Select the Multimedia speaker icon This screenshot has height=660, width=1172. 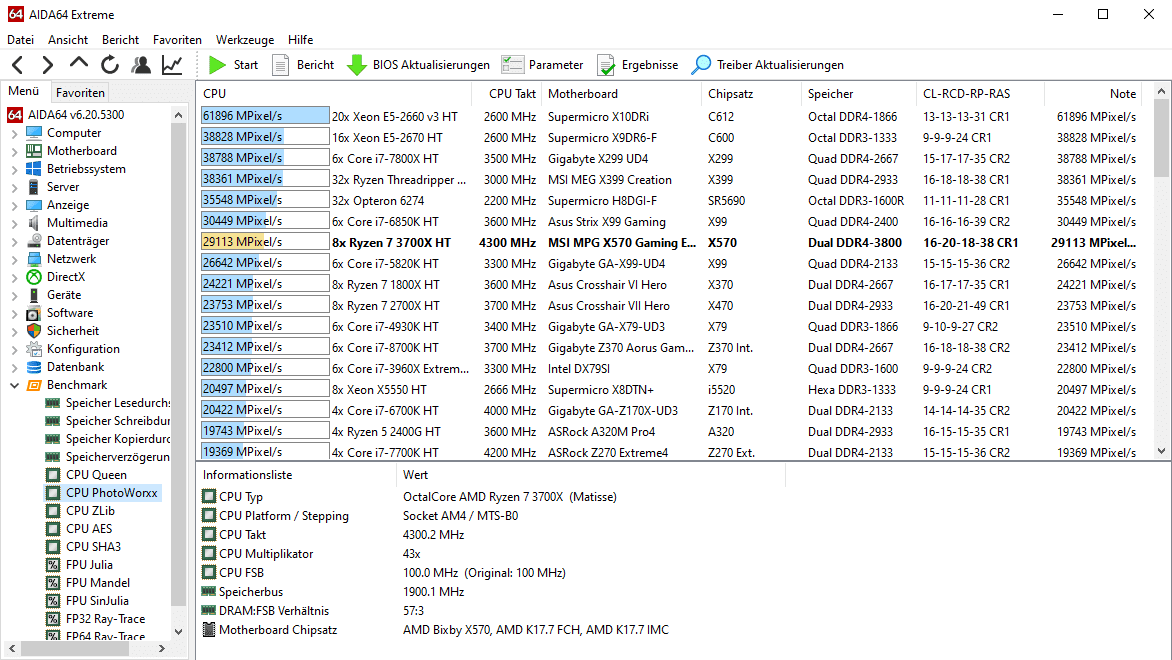click(x=34, y=223)
